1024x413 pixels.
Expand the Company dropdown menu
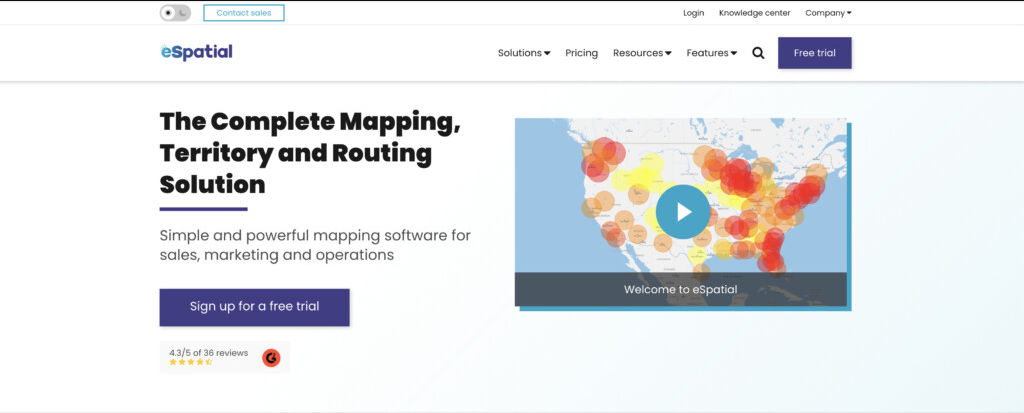tap(828, 13)
